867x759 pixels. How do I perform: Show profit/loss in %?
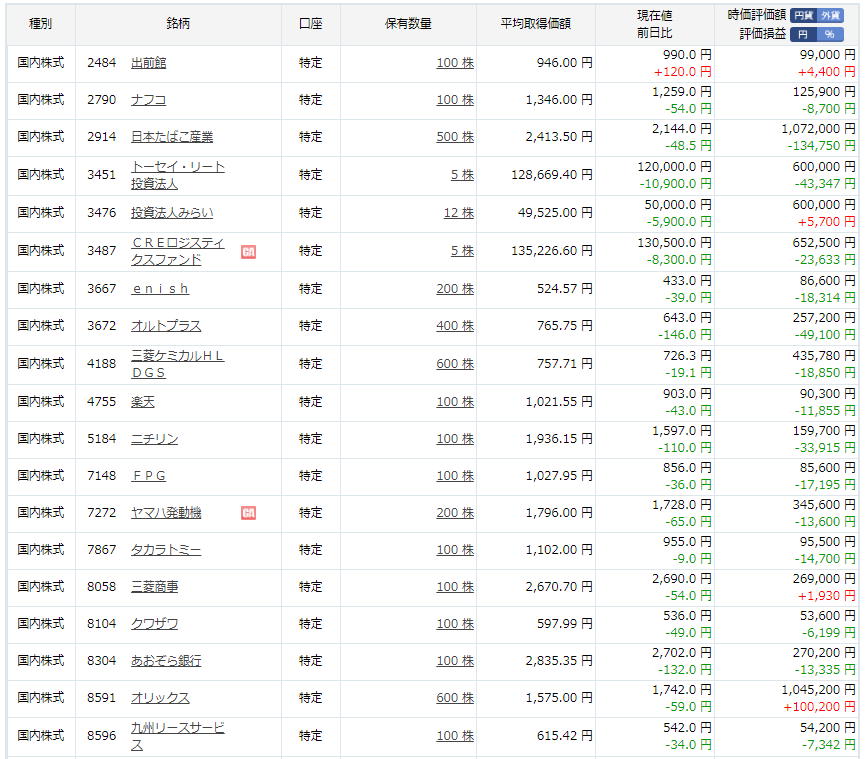click(830, 34)
